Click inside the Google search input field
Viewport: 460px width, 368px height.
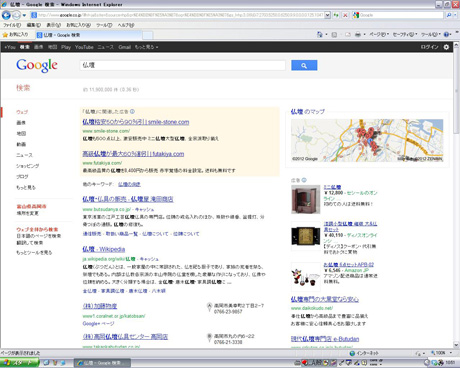183,65
